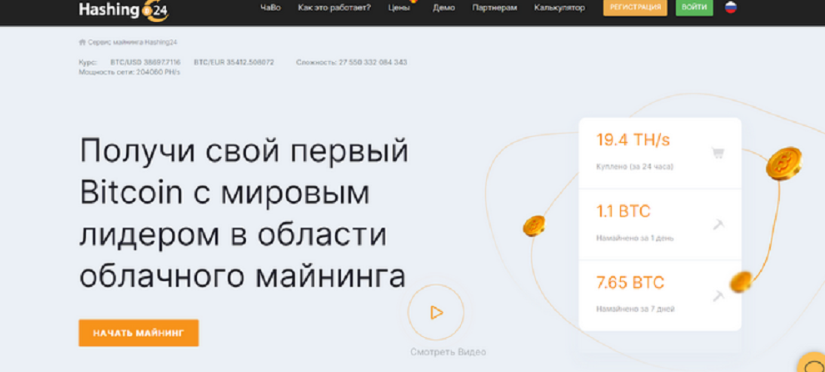Click Намайнено за 1 день label
Viewport: 825px width, 372px height.
[635, 238]
